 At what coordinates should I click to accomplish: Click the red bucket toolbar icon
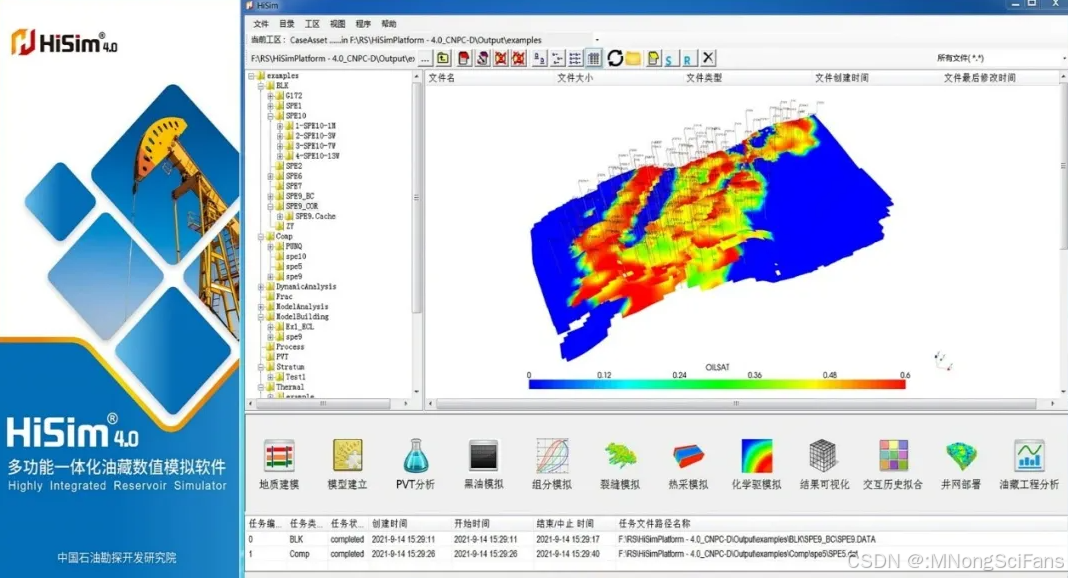(464, 59)
